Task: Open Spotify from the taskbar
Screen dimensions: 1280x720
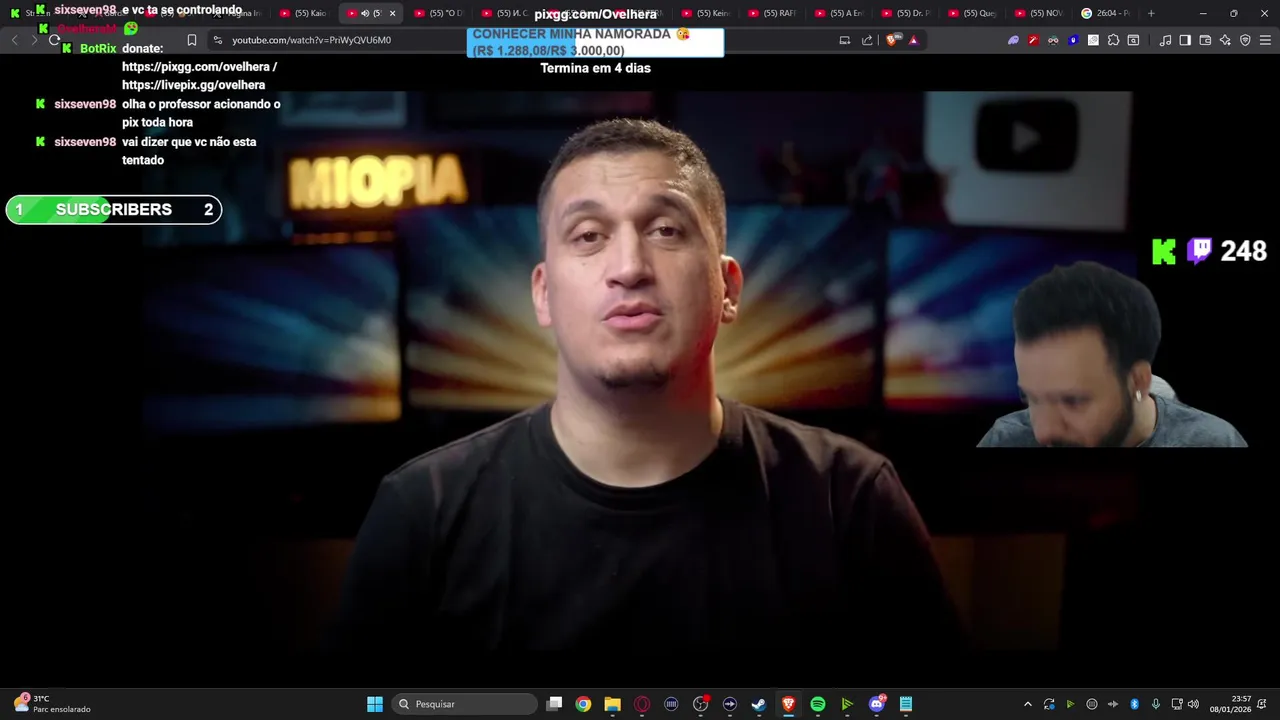Action: [818, 704]
